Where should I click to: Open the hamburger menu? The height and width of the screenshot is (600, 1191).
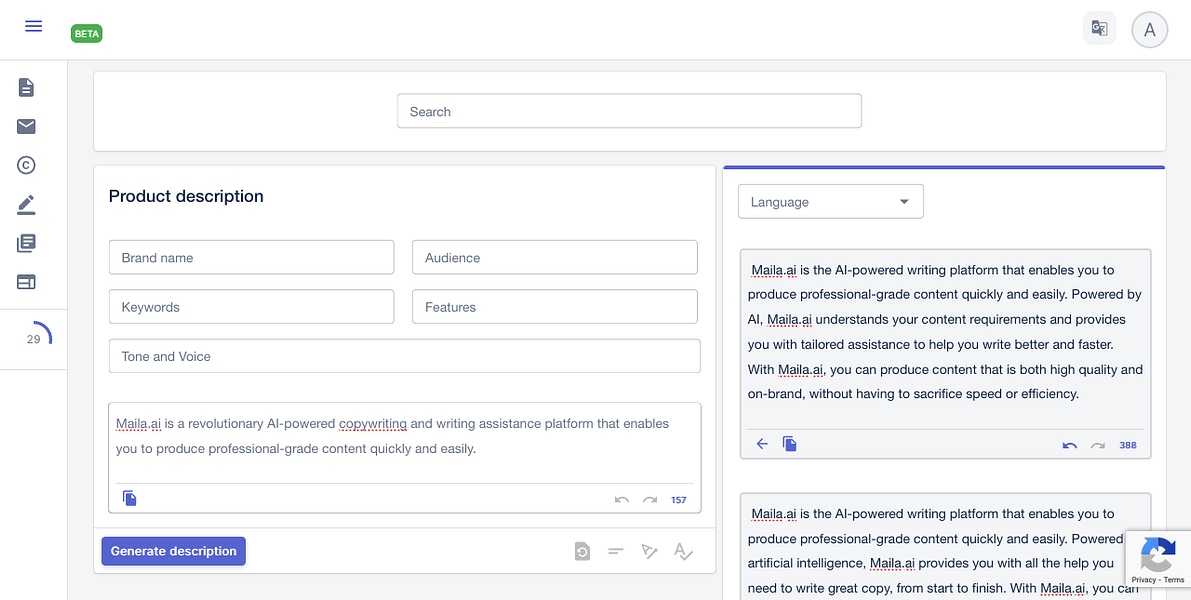(33, 27)
